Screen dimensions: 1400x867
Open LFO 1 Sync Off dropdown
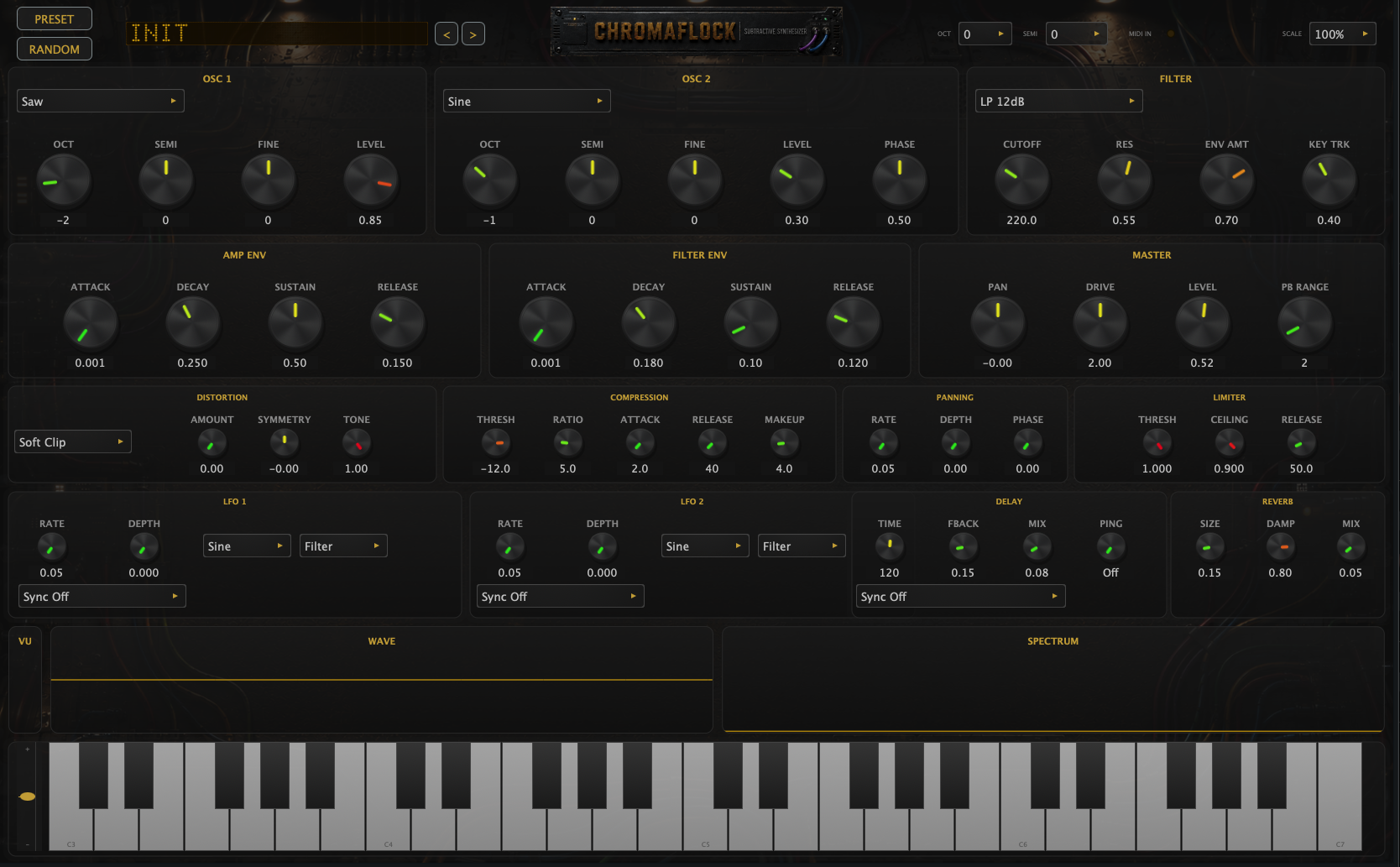[102, 596]
